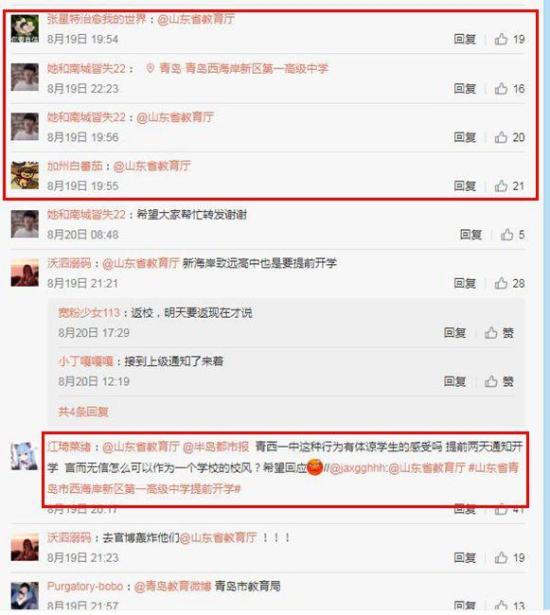Screen dimensions: 550x615
Task: Click 加州白番茄 avatar image
Action: tap(25, 175)
